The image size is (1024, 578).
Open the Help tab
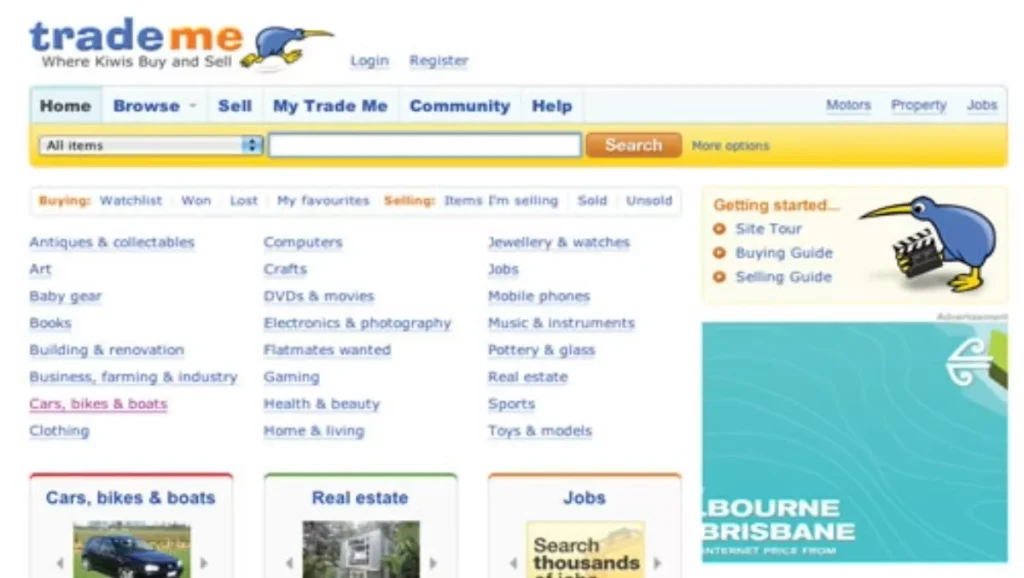point(552,106)
